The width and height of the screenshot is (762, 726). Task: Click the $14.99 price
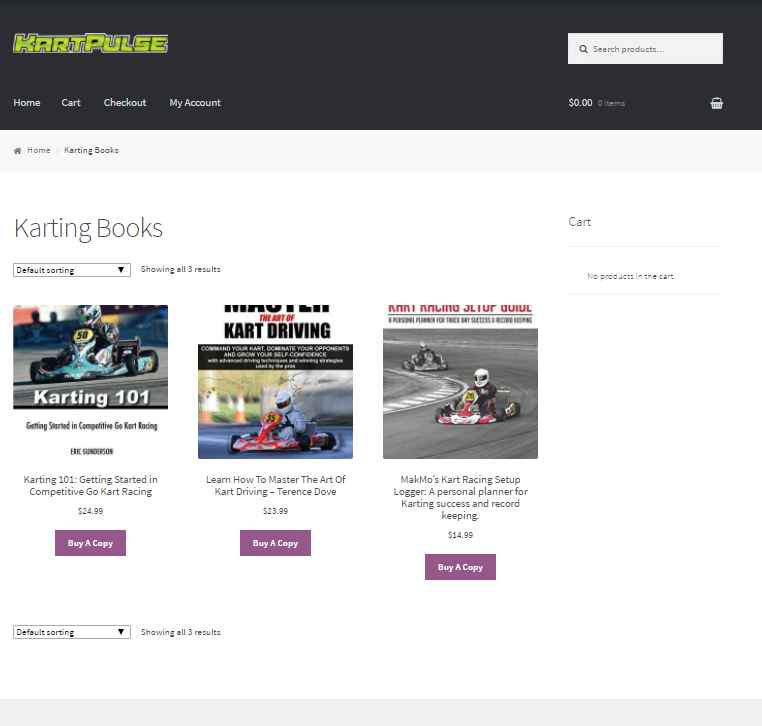460,535
